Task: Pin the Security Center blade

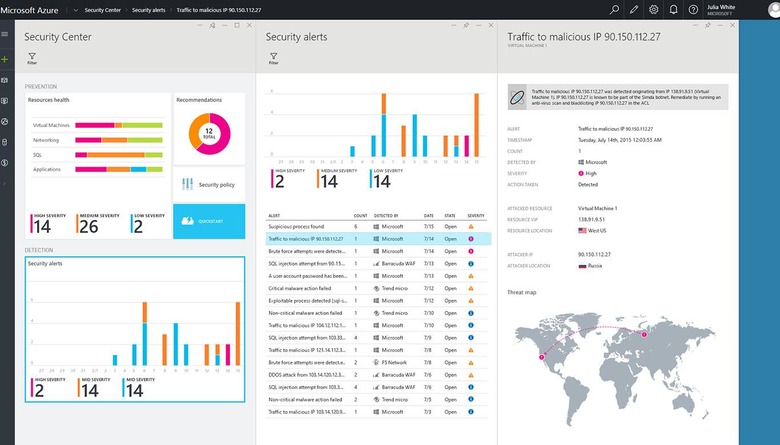Action: 212,25
